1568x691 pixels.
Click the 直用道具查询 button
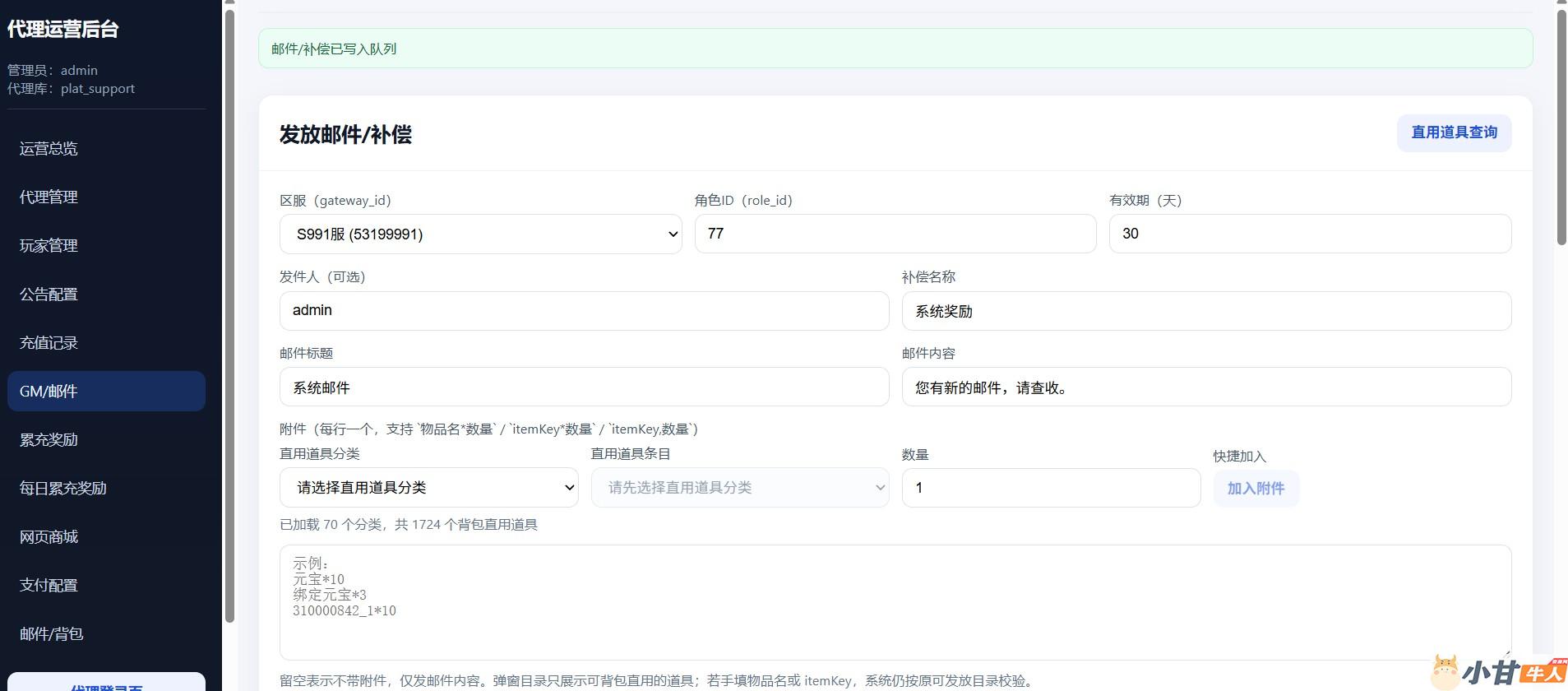click(x=1453, y=132)
